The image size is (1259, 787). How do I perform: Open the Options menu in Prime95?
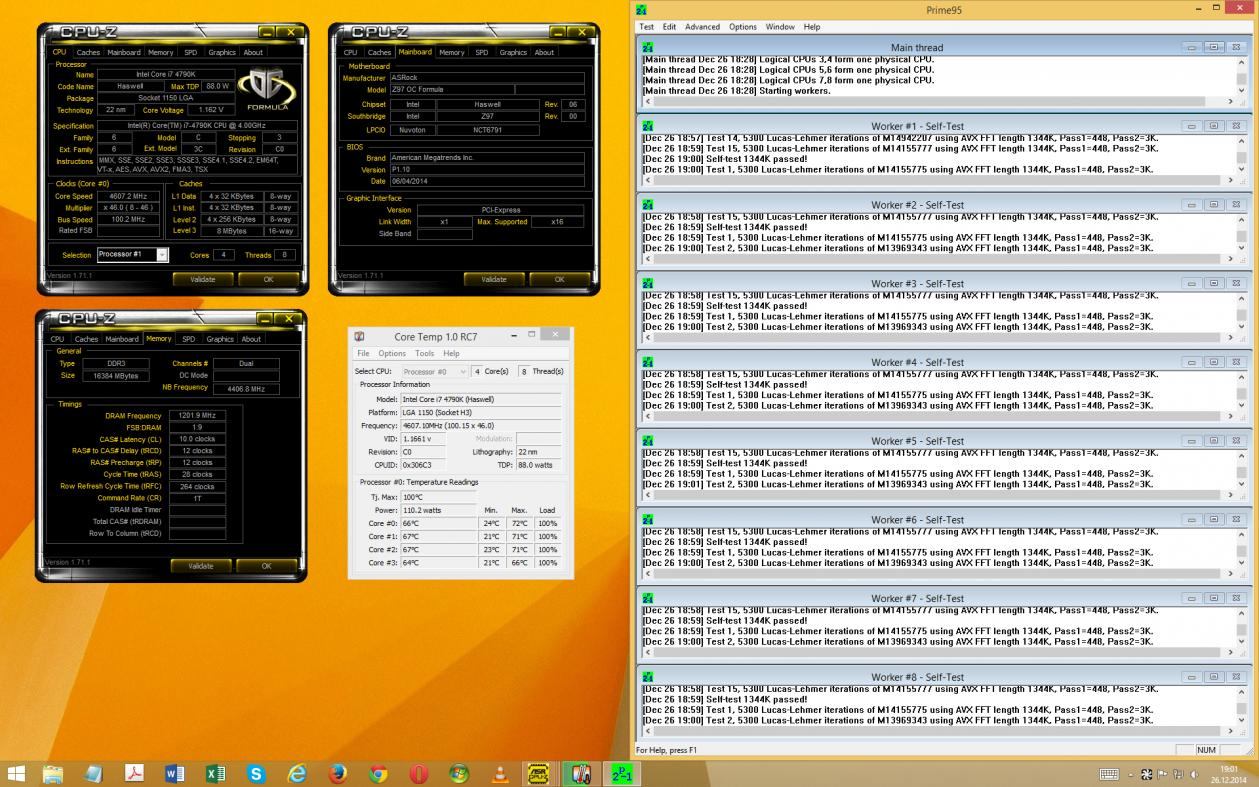(x=743, y=27)
